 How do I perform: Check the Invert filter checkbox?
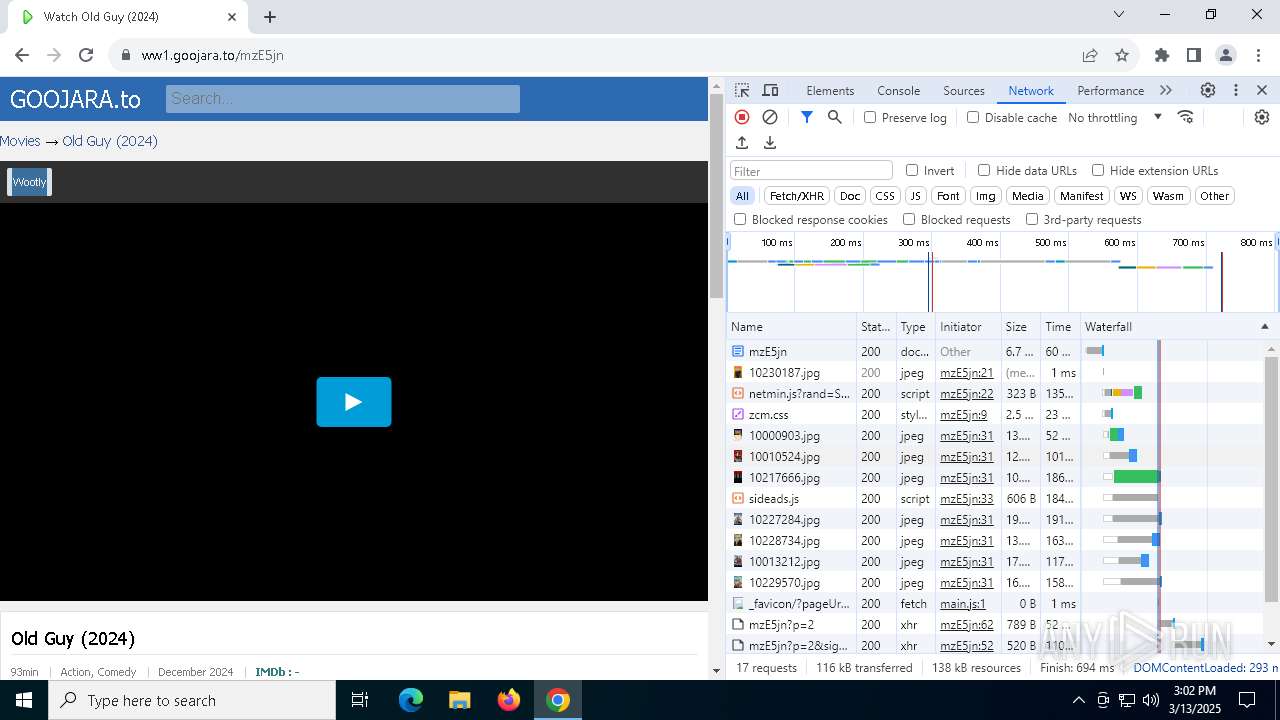click(x=912, y=170)
